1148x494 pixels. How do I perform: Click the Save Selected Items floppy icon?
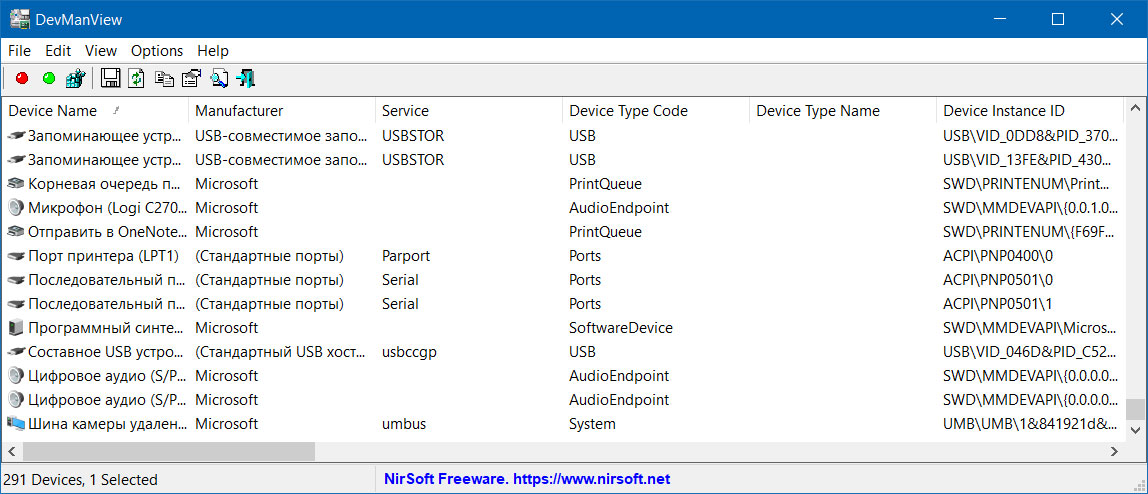pos(111,78)
